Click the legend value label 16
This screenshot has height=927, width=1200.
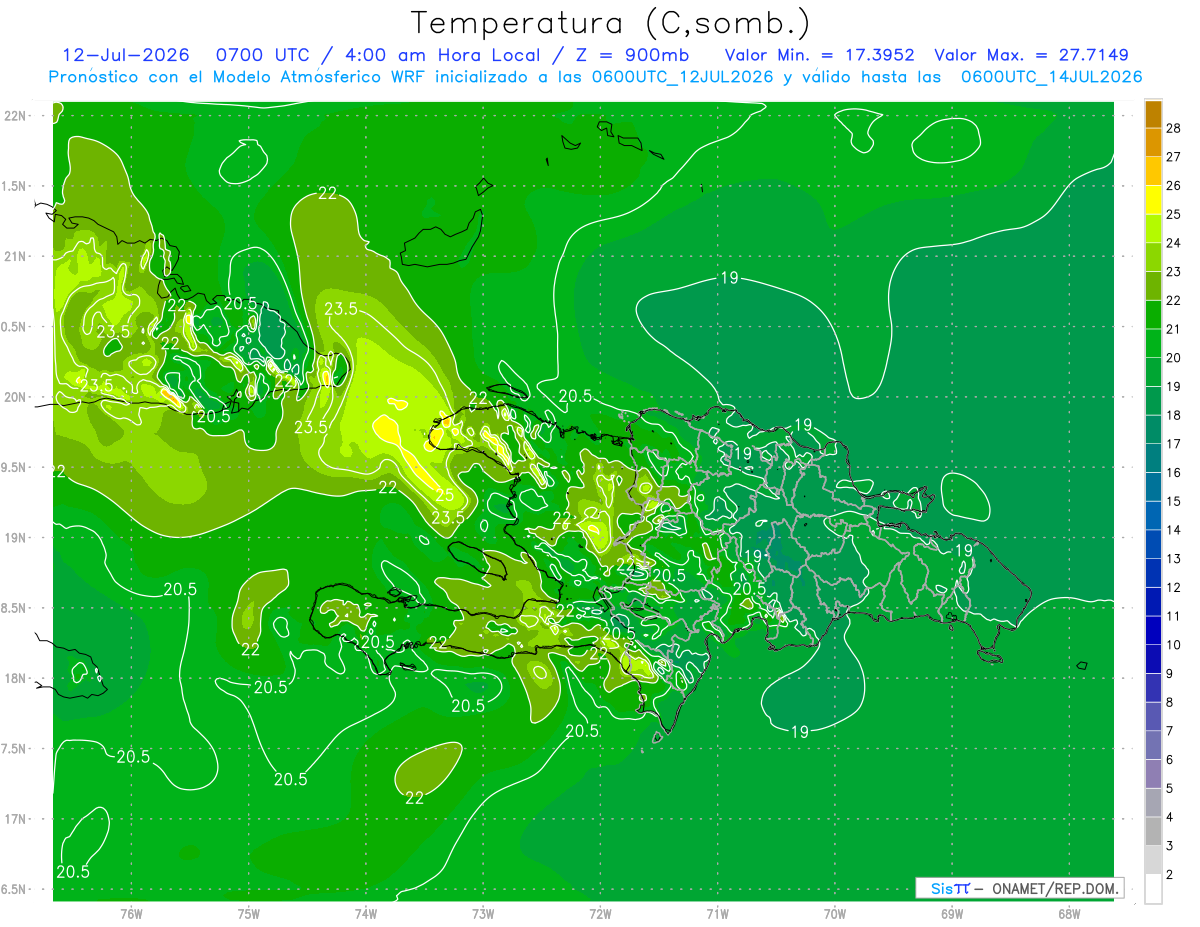[1175, 473]
